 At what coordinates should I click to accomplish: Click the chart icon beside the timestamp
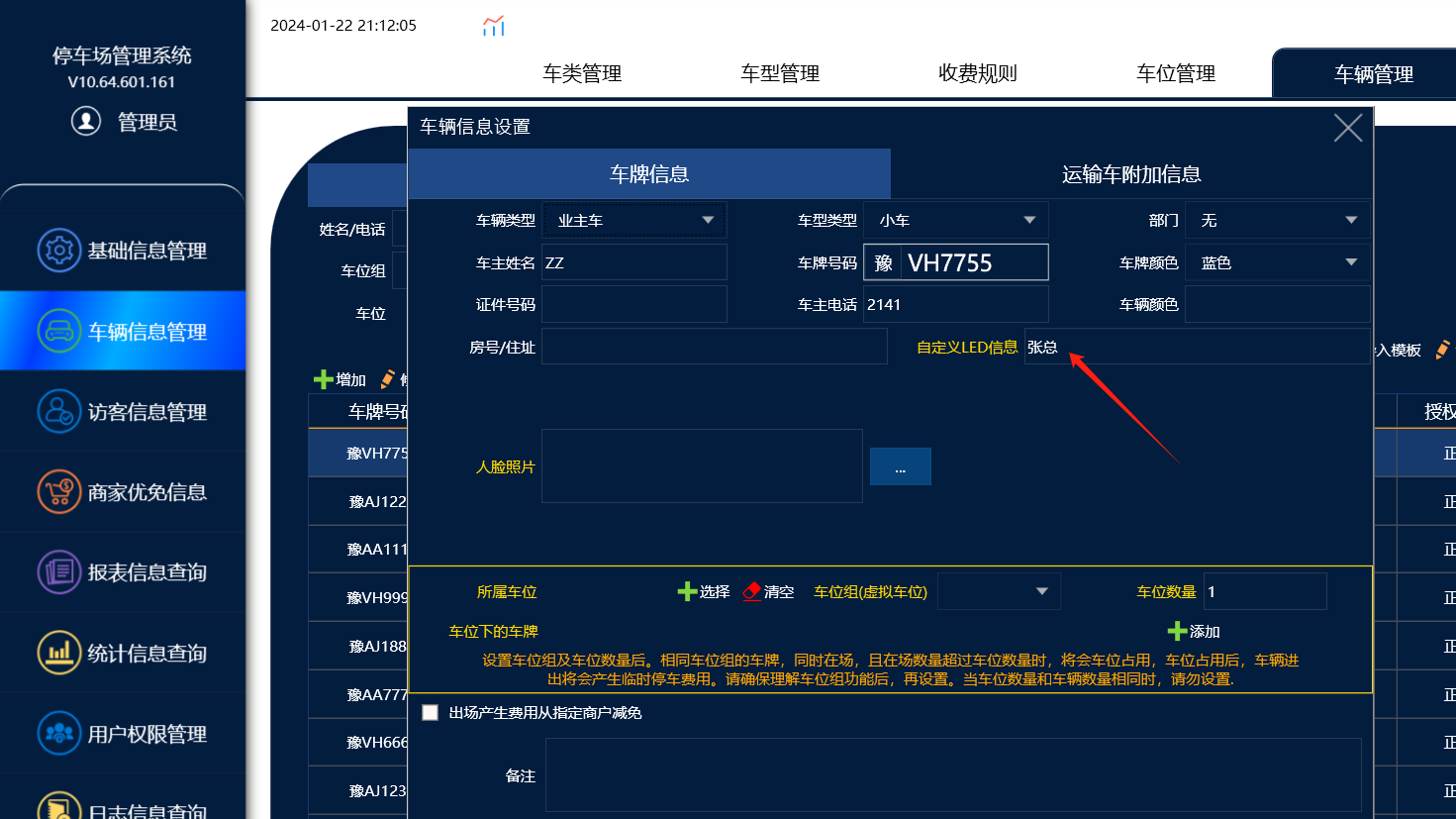[493, 26]
